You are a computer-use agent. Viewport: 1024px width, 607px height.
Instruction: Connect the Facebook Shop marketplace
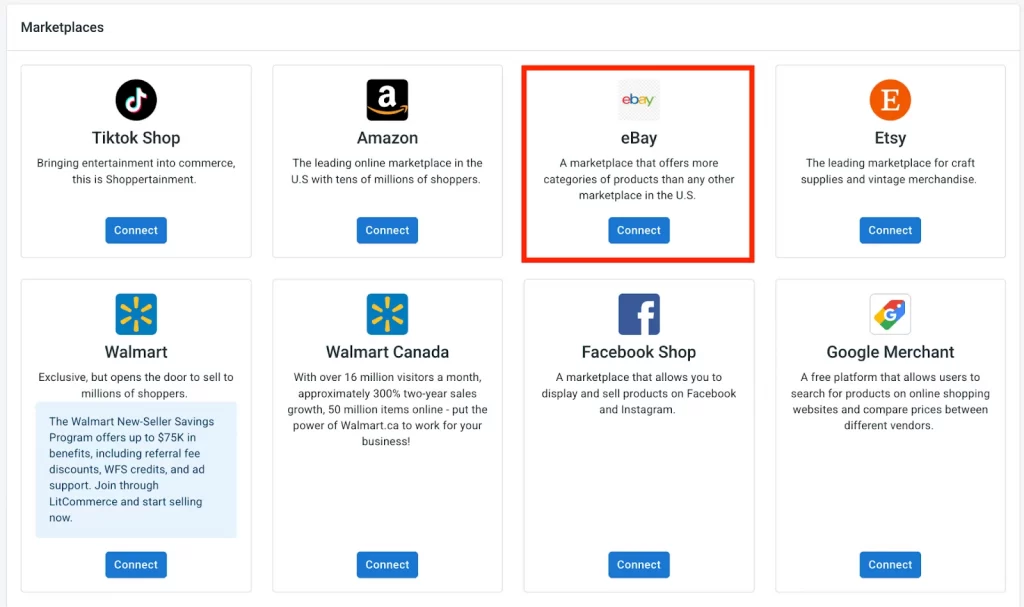[x=638, y=564]
